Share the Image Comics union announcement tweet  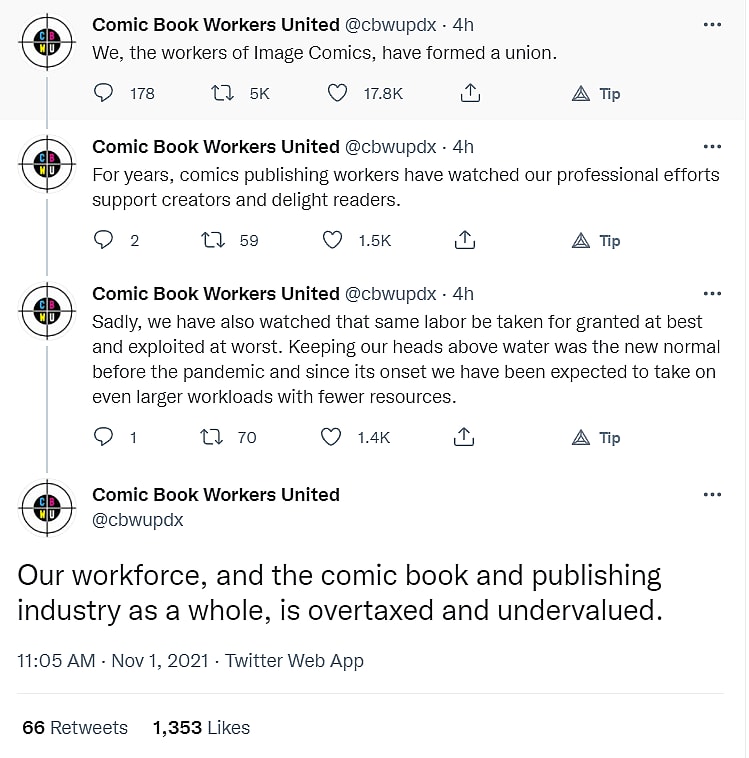[469, 93]
